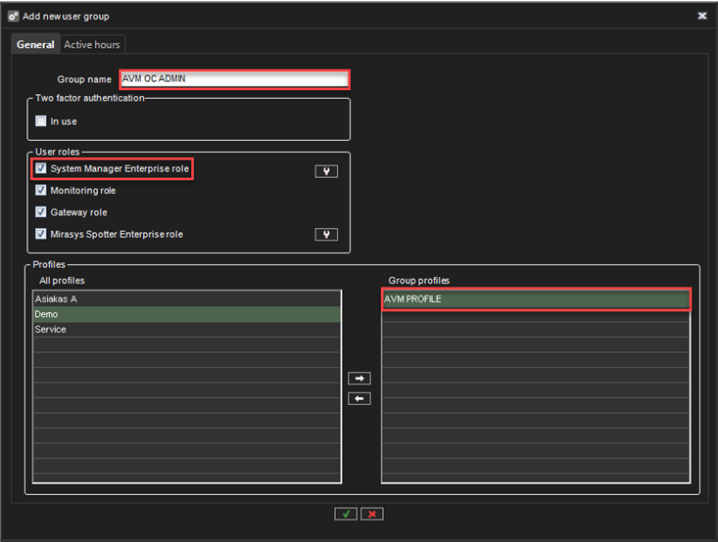The width and height of the screenshot is (718, 542).
Task: Open System Manager Enterprise role settings icon
Action: coord(325,170)
